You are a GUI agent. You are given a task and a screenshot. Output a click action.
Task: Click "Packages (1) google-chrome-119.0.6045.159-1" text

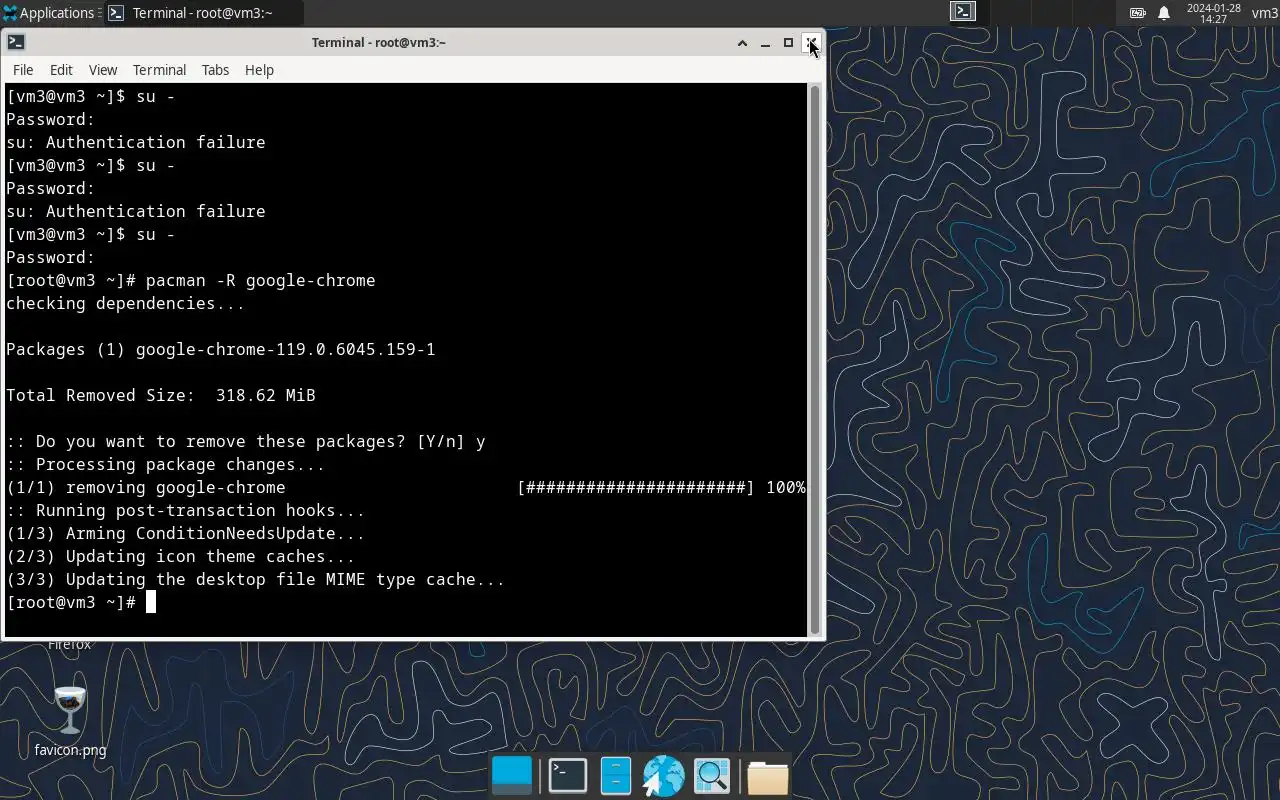(x=221, y=349)
